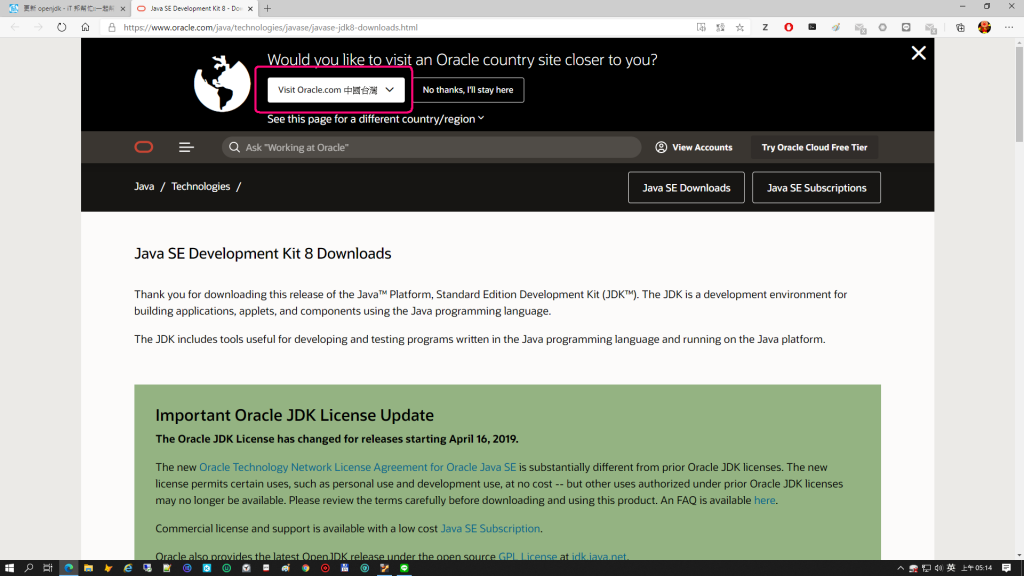Viewport: 1024px width, 576px height.
Task: Click the translate page icon
Action: [720, 27]
